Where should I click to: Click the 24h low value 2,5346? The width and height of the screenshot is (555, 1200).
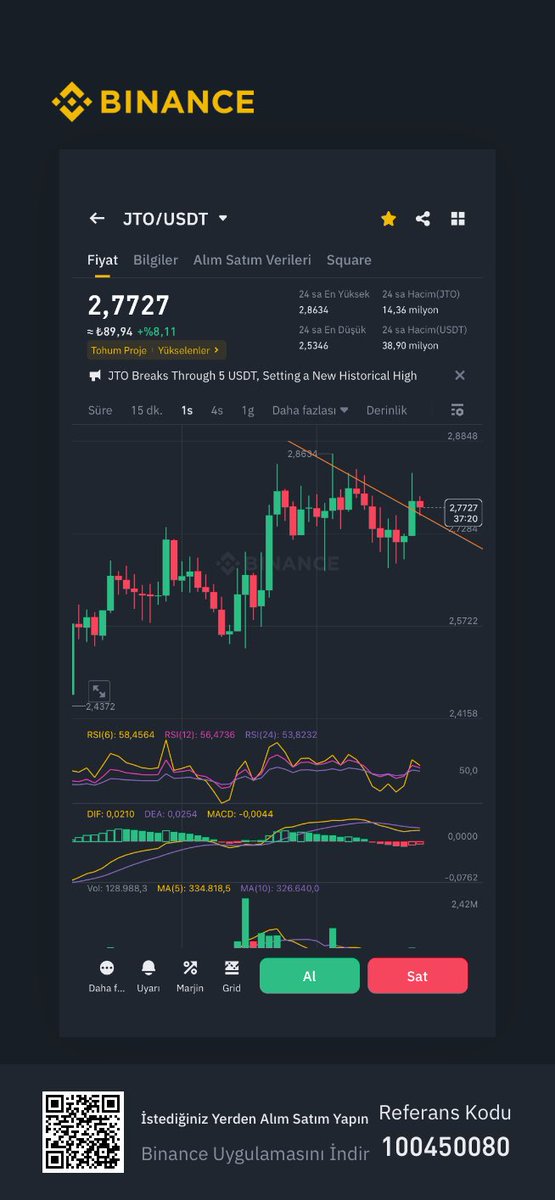point(313,345)
